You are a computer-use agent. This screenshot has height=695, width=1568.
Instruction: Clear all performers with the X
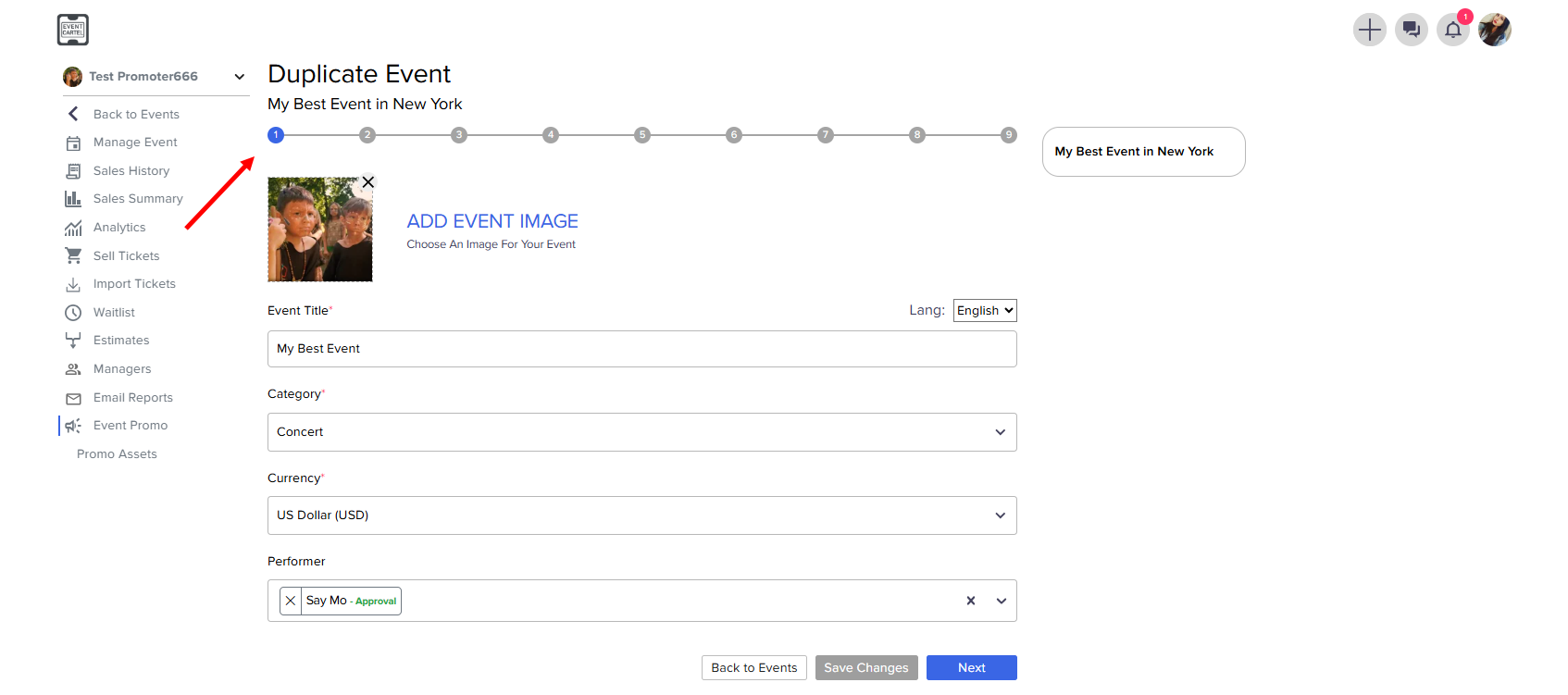pyautogui.click(x=971, y=601)
